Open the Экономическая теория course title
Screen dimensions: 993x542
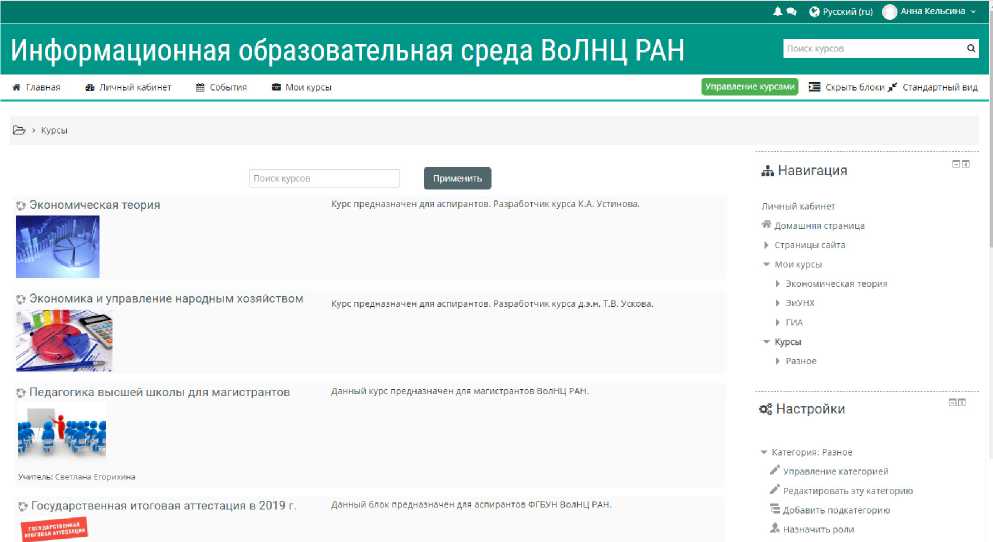point(94,205)
